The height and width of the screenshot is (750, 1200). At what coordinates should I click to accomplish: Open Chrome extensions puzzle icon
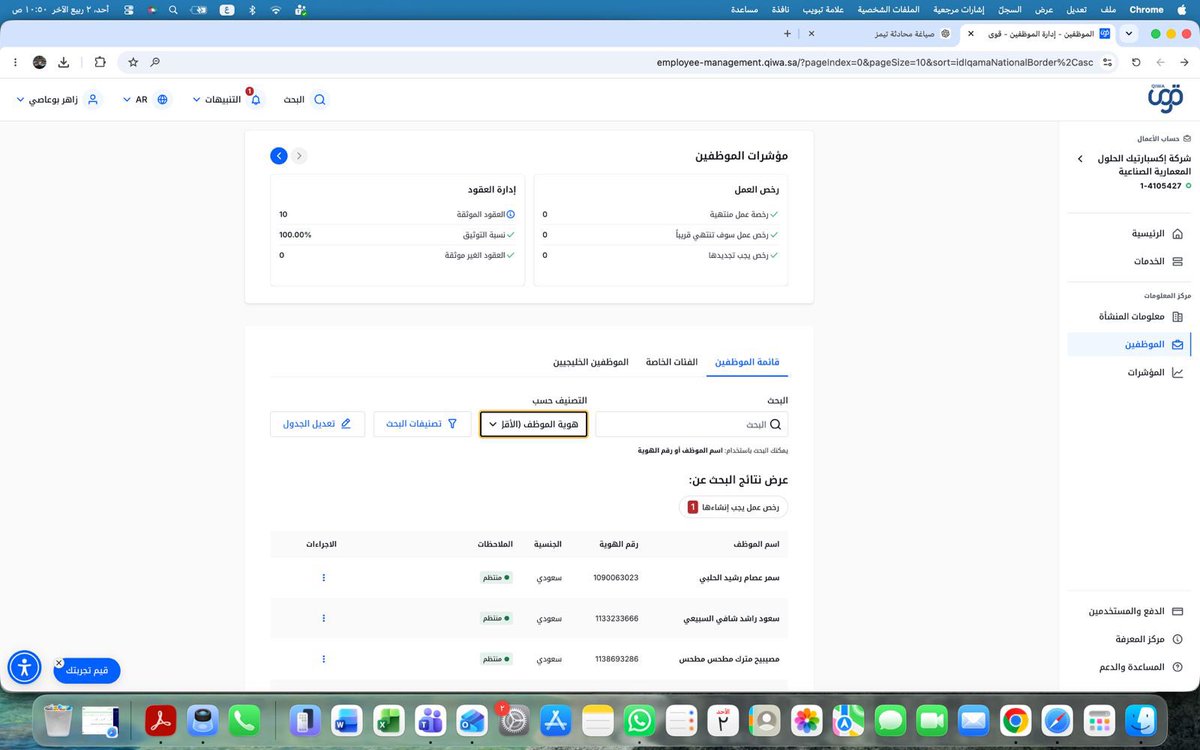[x=100, y=62]
